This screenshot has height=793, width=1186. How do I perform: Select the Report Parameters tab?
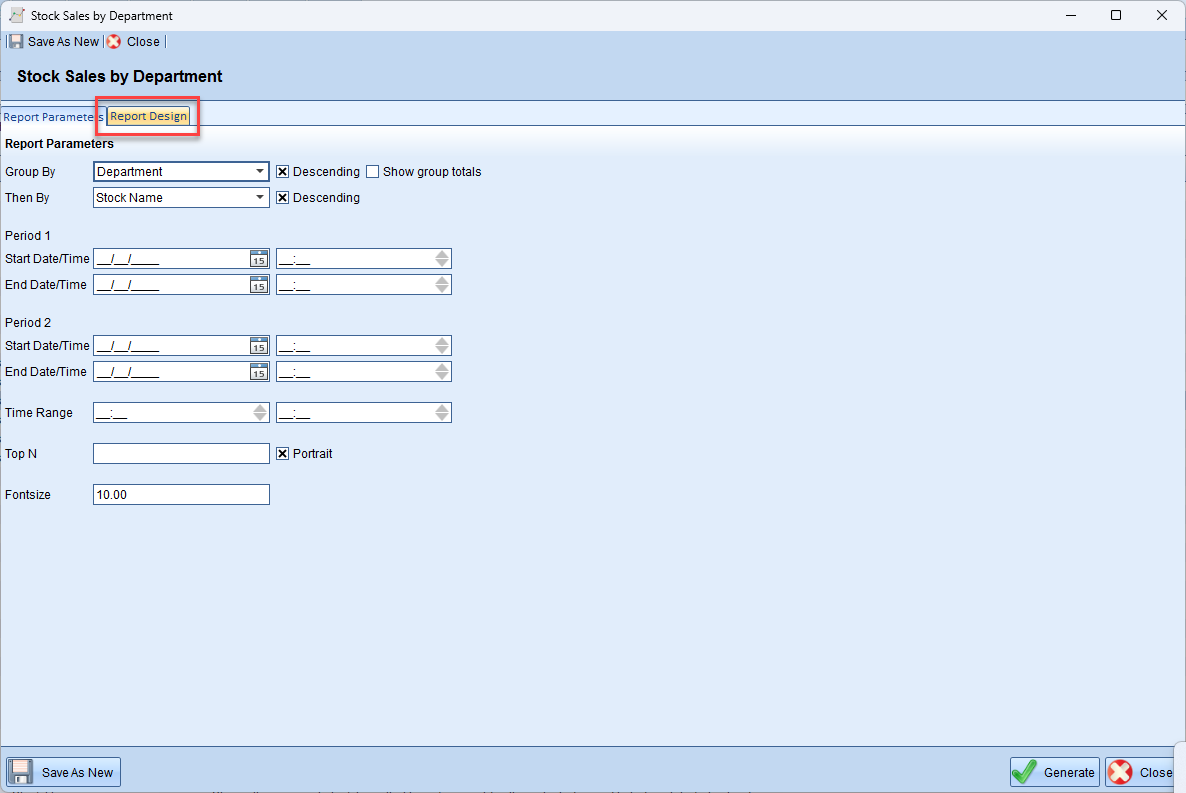pyautogui.click(x=50, y=117)
